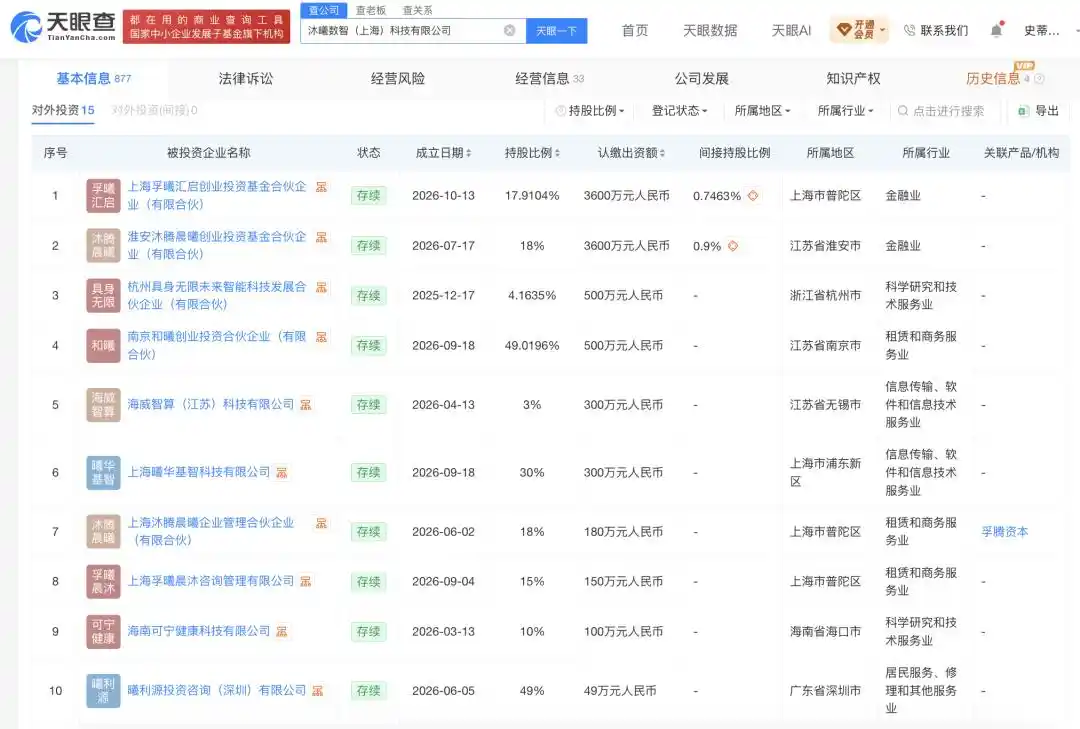
Task: Open equity chart icon for 南京和曦创业
Action: (x=321, y=337)
